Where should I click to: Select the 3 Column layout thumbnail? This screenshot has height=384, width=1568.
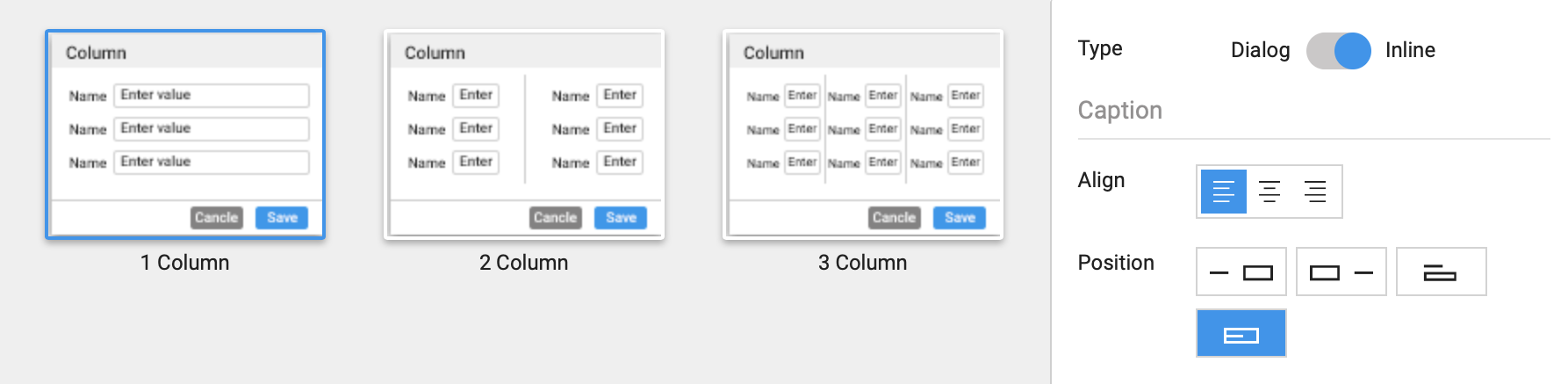point(863,134)
